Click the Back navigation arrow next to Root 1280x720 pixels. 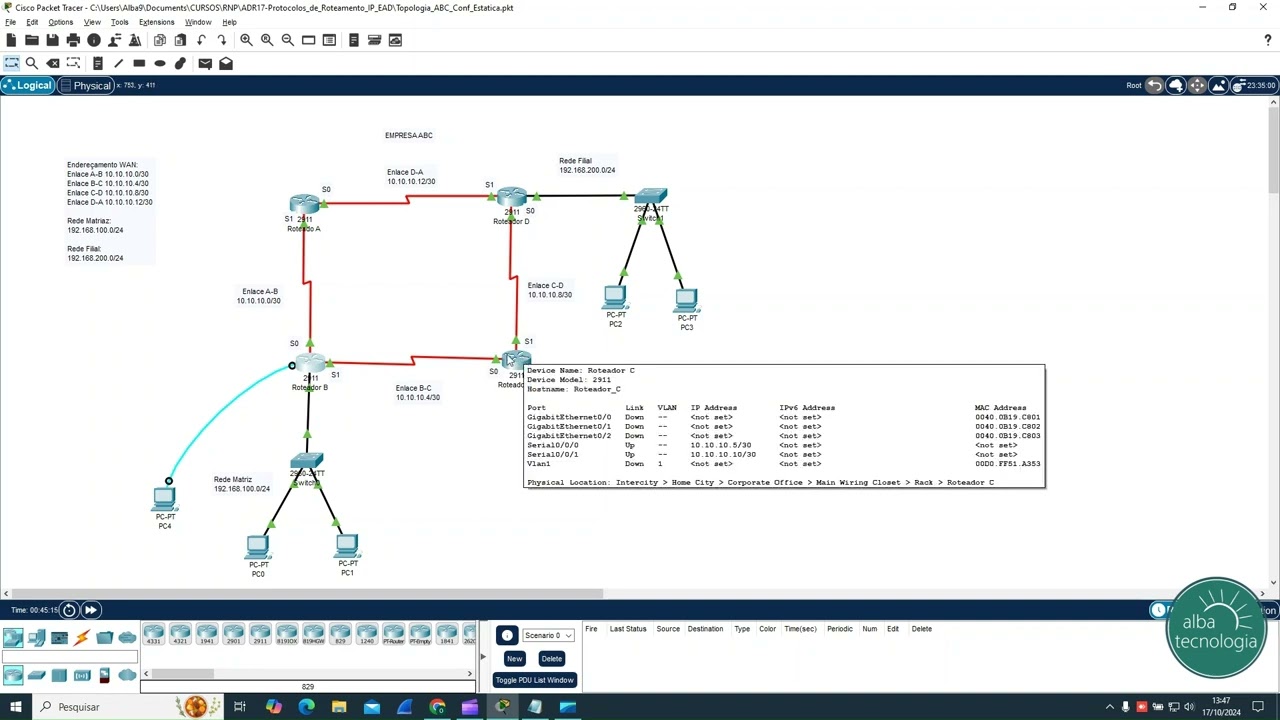pos(1155,85)
